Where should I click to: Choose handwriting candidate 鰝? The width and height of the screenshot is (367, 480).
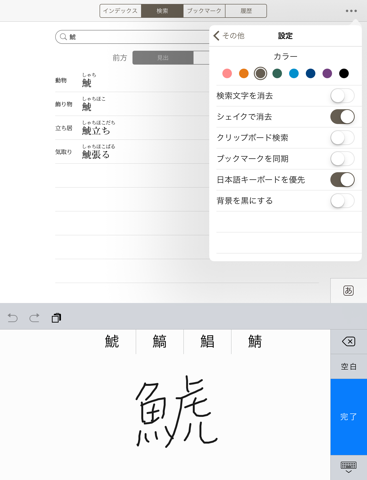[159, 342]
